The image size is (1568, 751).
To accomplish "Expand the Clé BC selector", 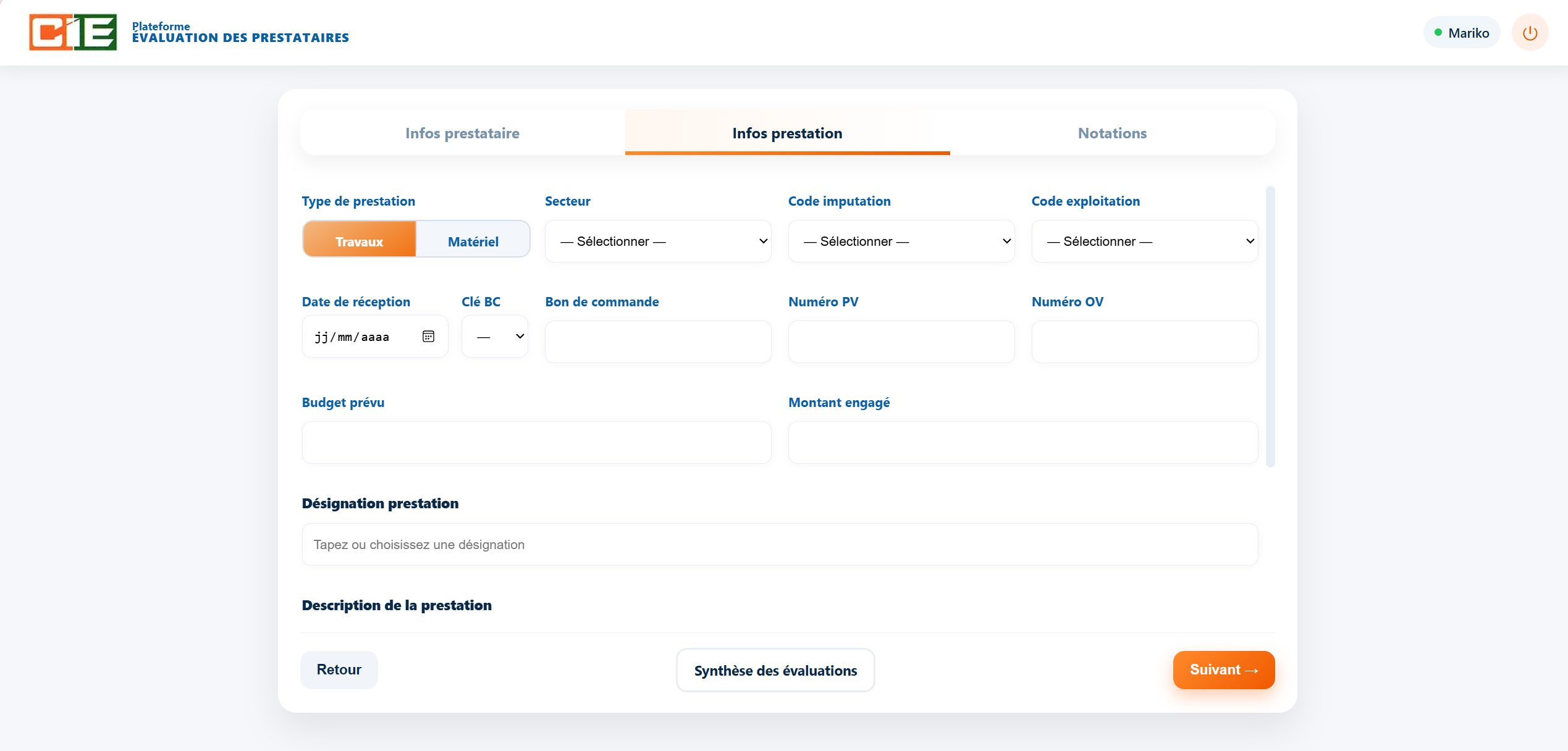I will 494,336.
